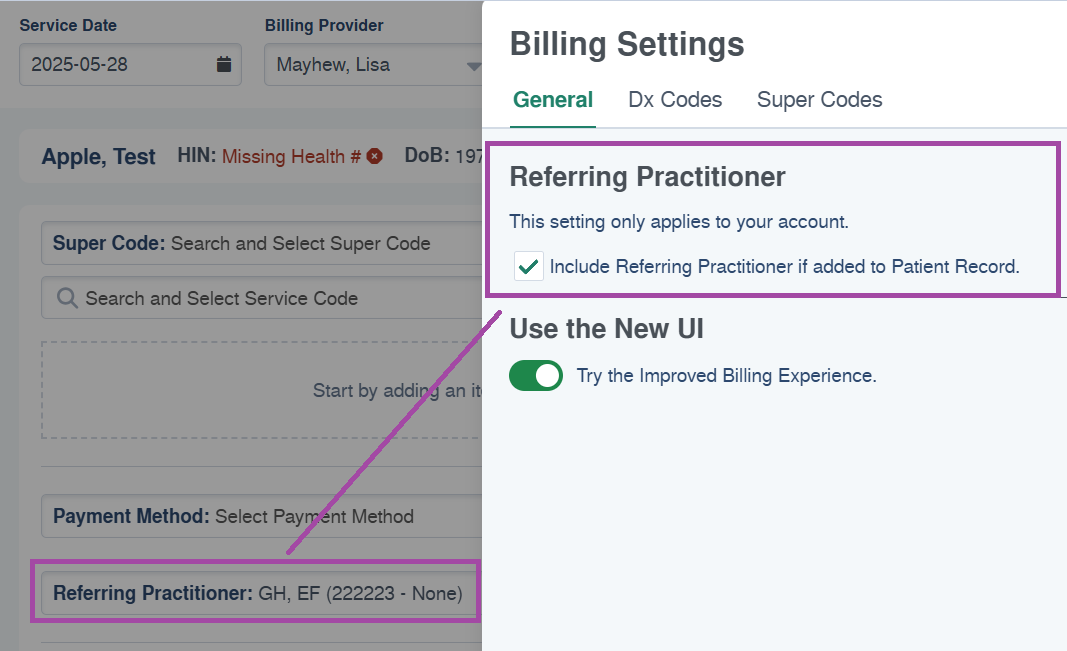Uncheck Include Referring Practitioner checkbox

point(529,267)
